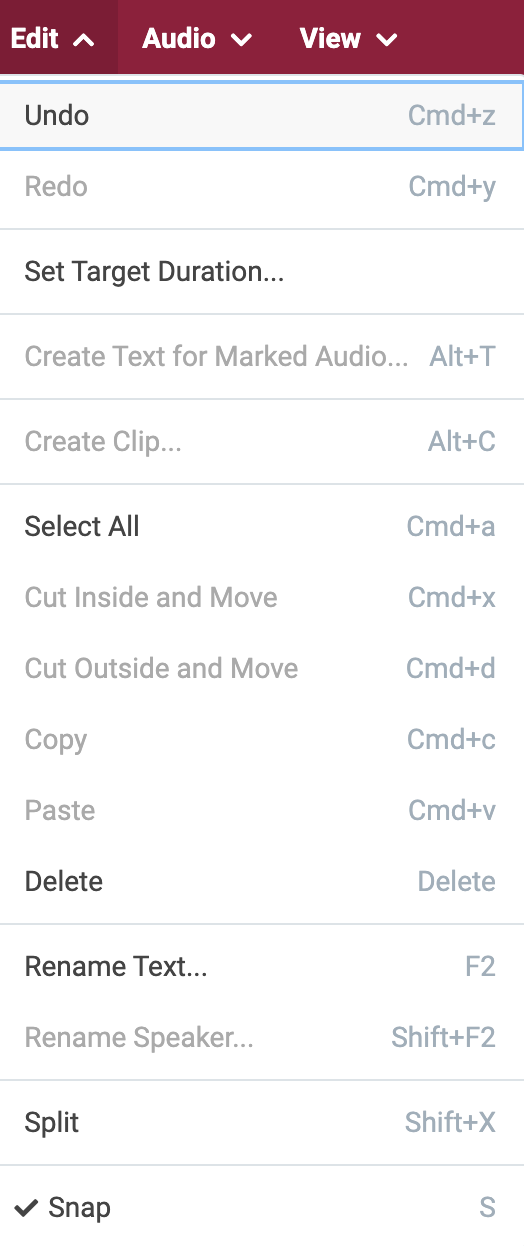Choose Undo from the Edit menu
Viewport: 524px width, 1246px height.
262,115
